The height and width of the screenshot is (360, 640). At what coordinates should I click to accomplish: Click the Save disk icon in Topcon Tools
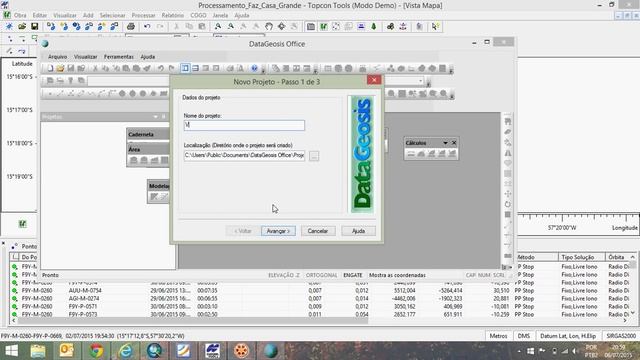35,27
